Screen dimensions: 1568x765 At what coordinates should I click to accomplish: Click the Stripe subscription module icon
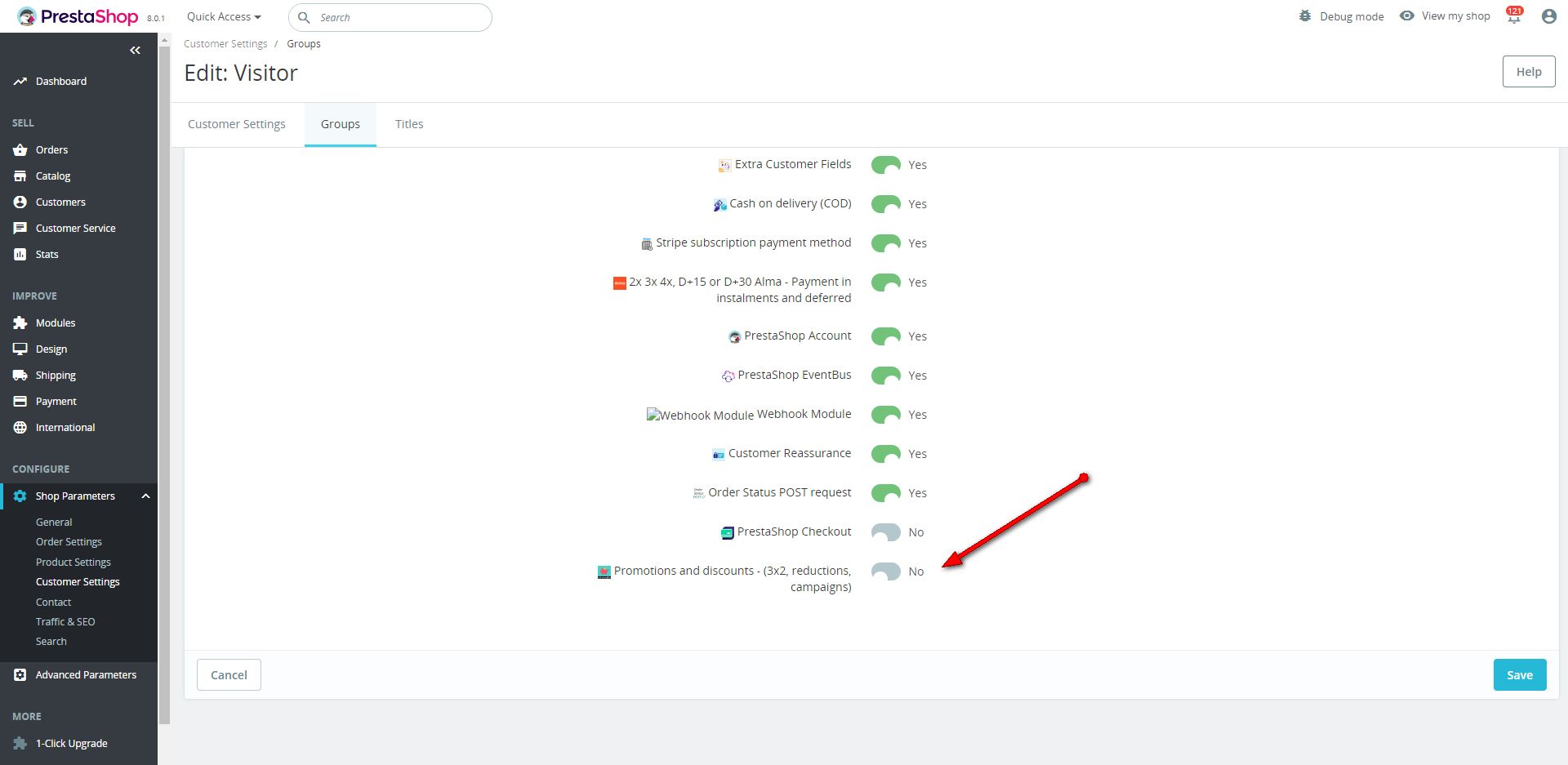coord(647,244)
